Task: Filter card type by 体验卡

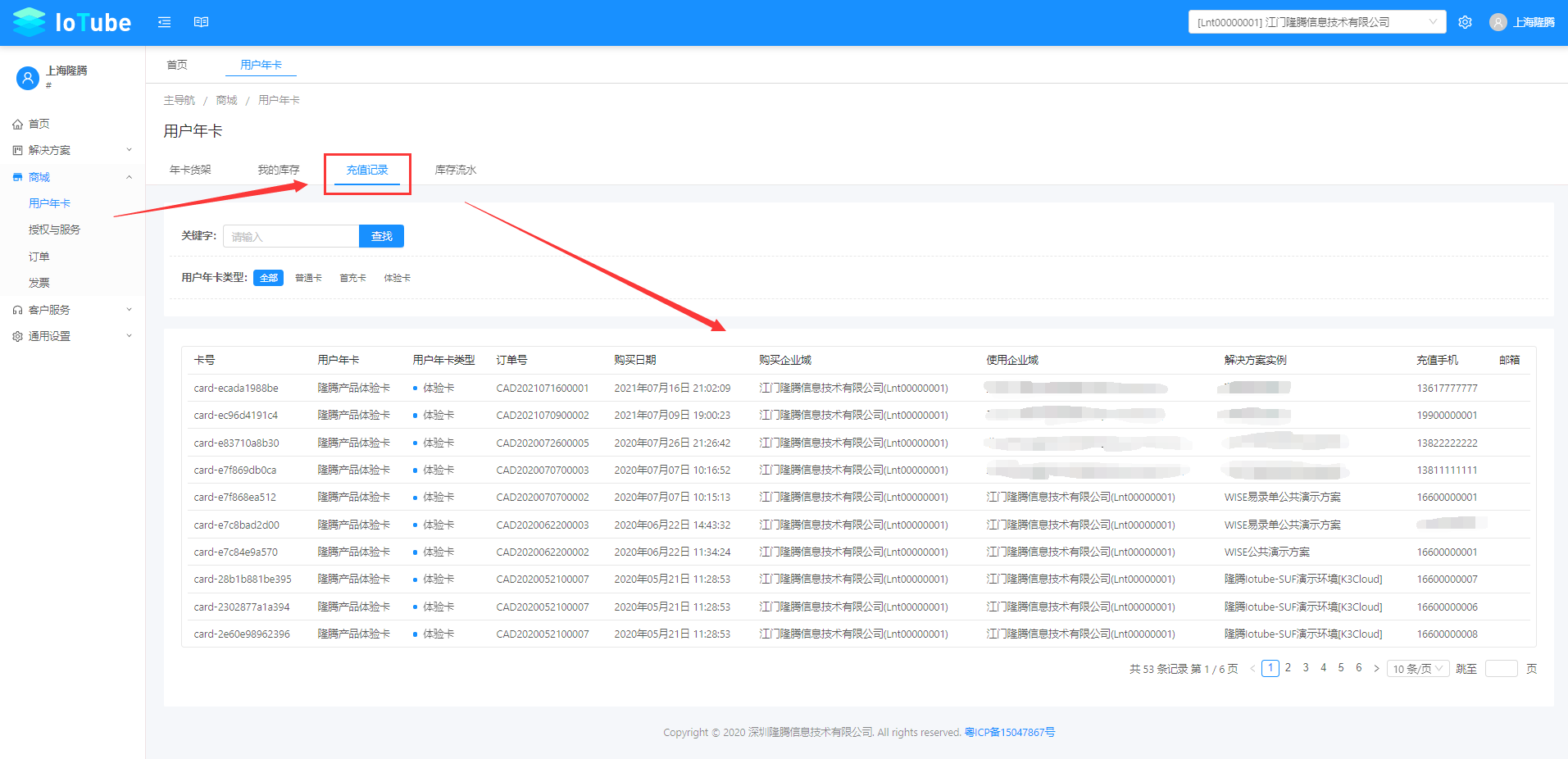Action: (x=397, y=278)
